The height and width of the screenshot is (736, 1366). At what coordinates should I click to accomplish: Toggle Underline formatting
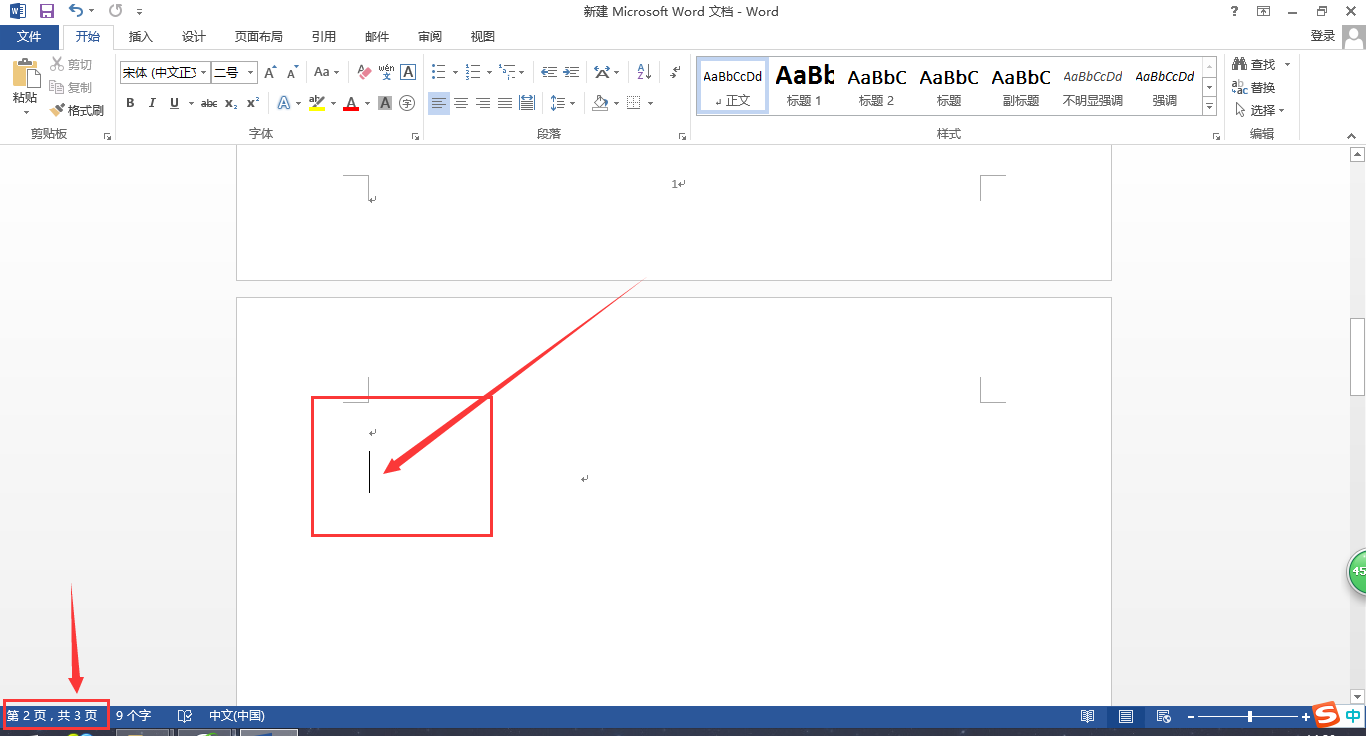click(x=174, y=103)
